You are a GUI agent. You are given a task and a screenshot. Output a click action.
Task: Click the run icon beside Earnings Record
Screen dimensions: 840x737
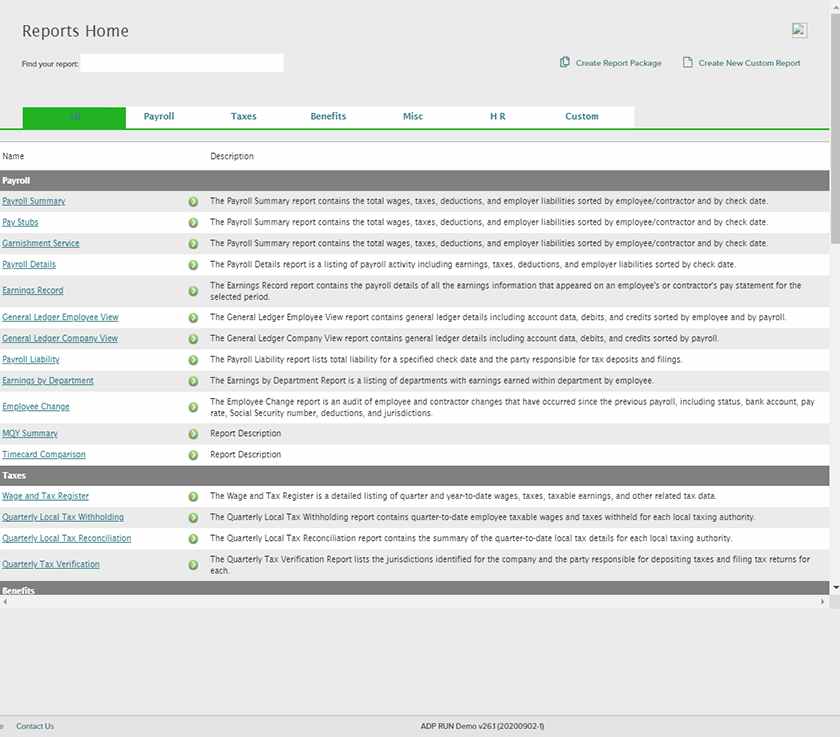[x=193, y=290]
